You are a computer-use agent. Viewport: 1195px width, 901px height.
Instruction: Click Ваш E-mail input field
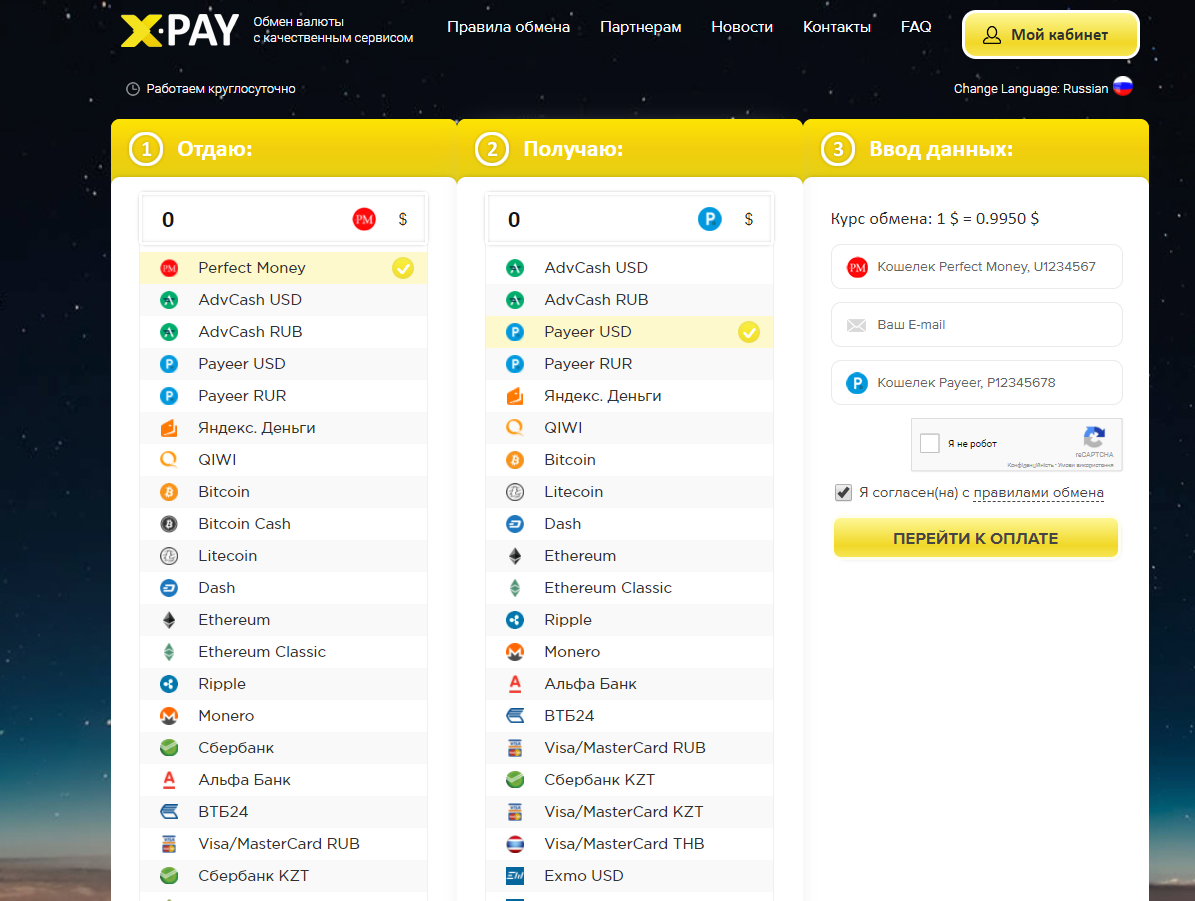point(976,325)
